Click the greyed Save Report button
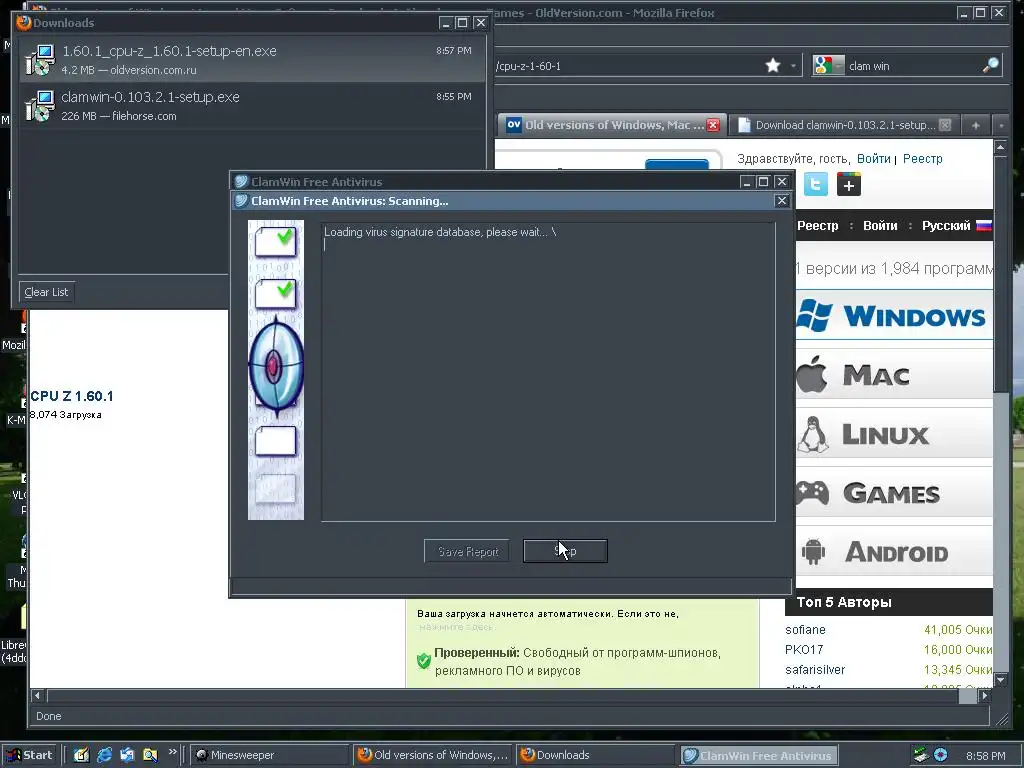The width and height of the screenshot is (1024, 768). tap(467, 552)
